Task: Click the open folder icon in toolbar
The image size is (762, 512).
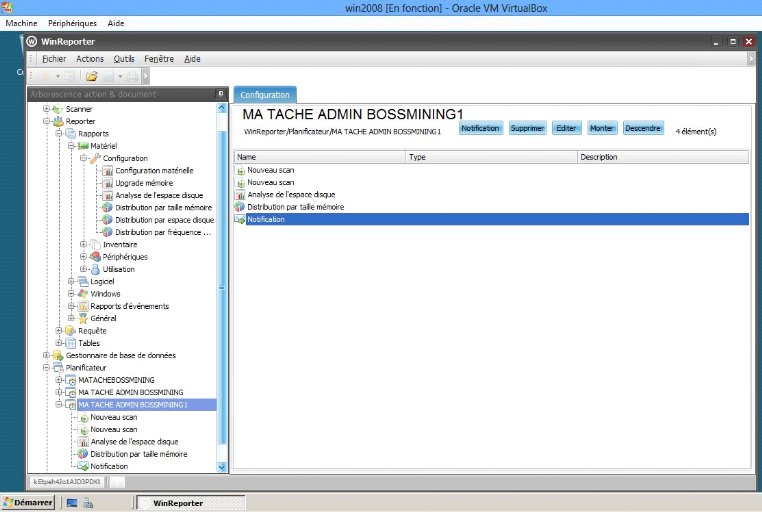Action: pos(91,76)
